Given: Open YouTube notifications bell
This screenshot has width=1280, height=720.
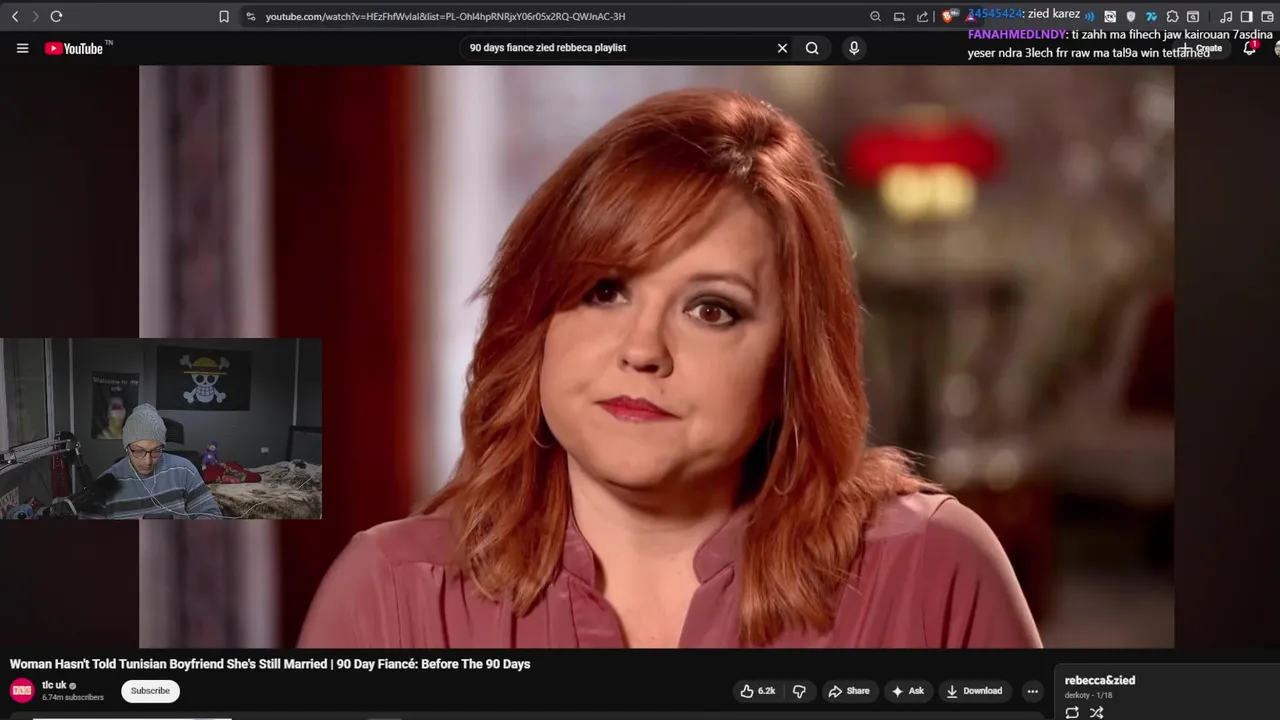Looking at the screenshot, I should [x=1250, y=48].
